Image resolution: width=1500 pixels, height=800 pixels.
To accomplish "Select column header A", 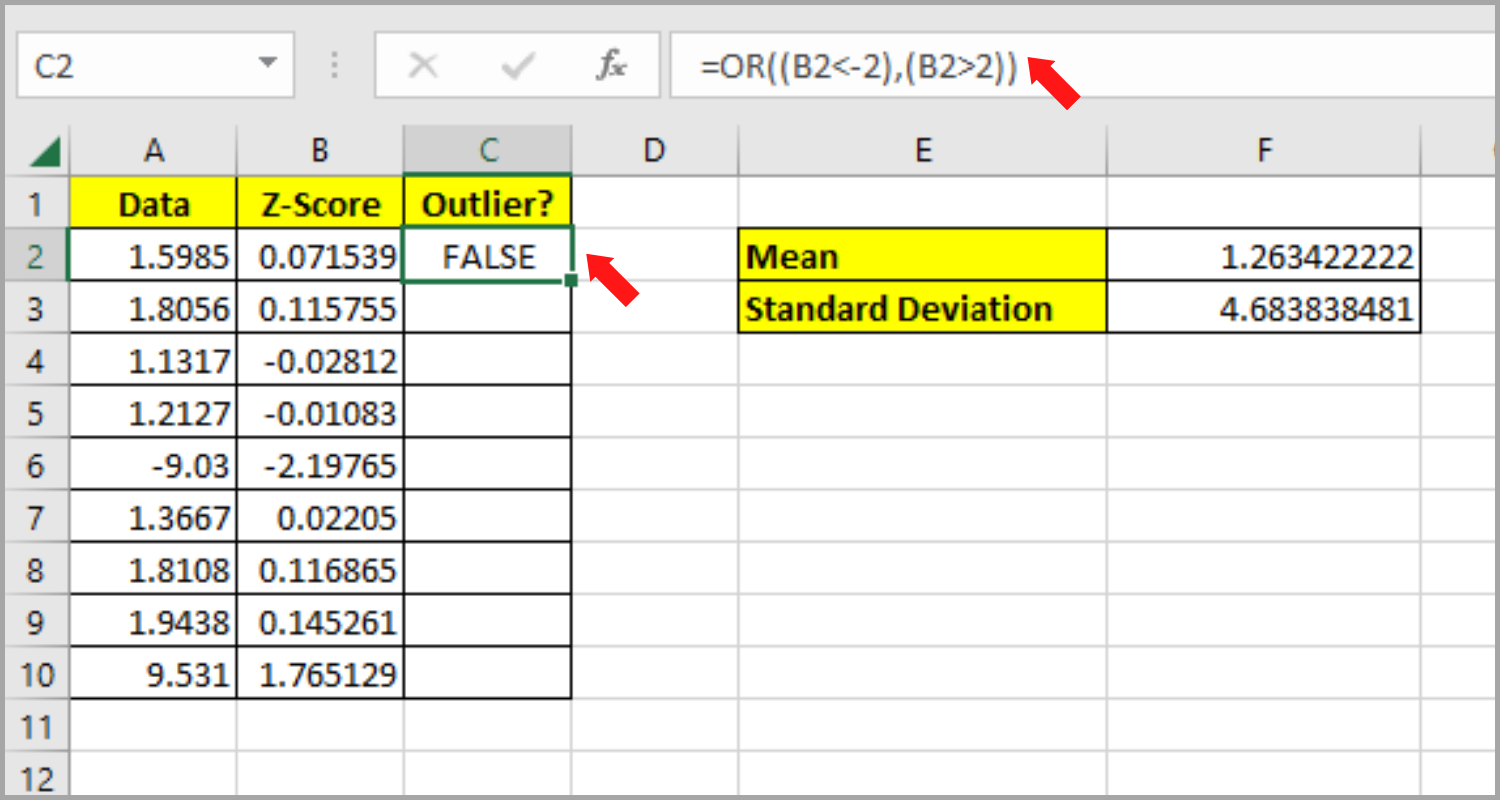I will (x=152, y=148).
